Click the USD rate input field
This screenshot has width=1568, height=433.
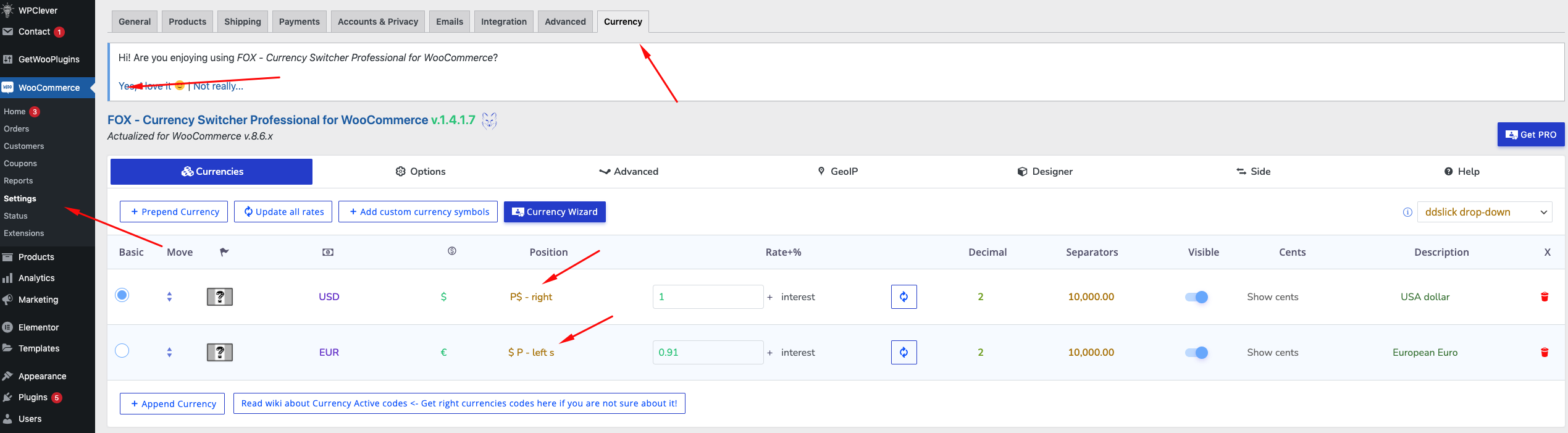pyautogui.click(x=708, y=296)
